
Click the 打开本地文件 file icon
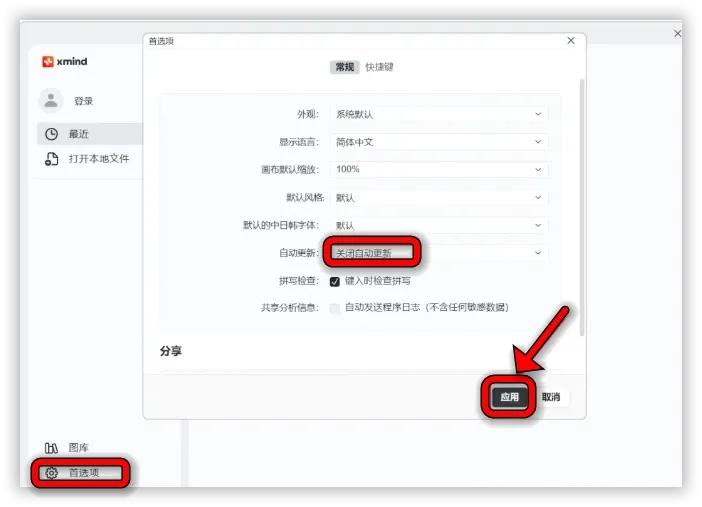pyautogui.click(x=52, y=159)
